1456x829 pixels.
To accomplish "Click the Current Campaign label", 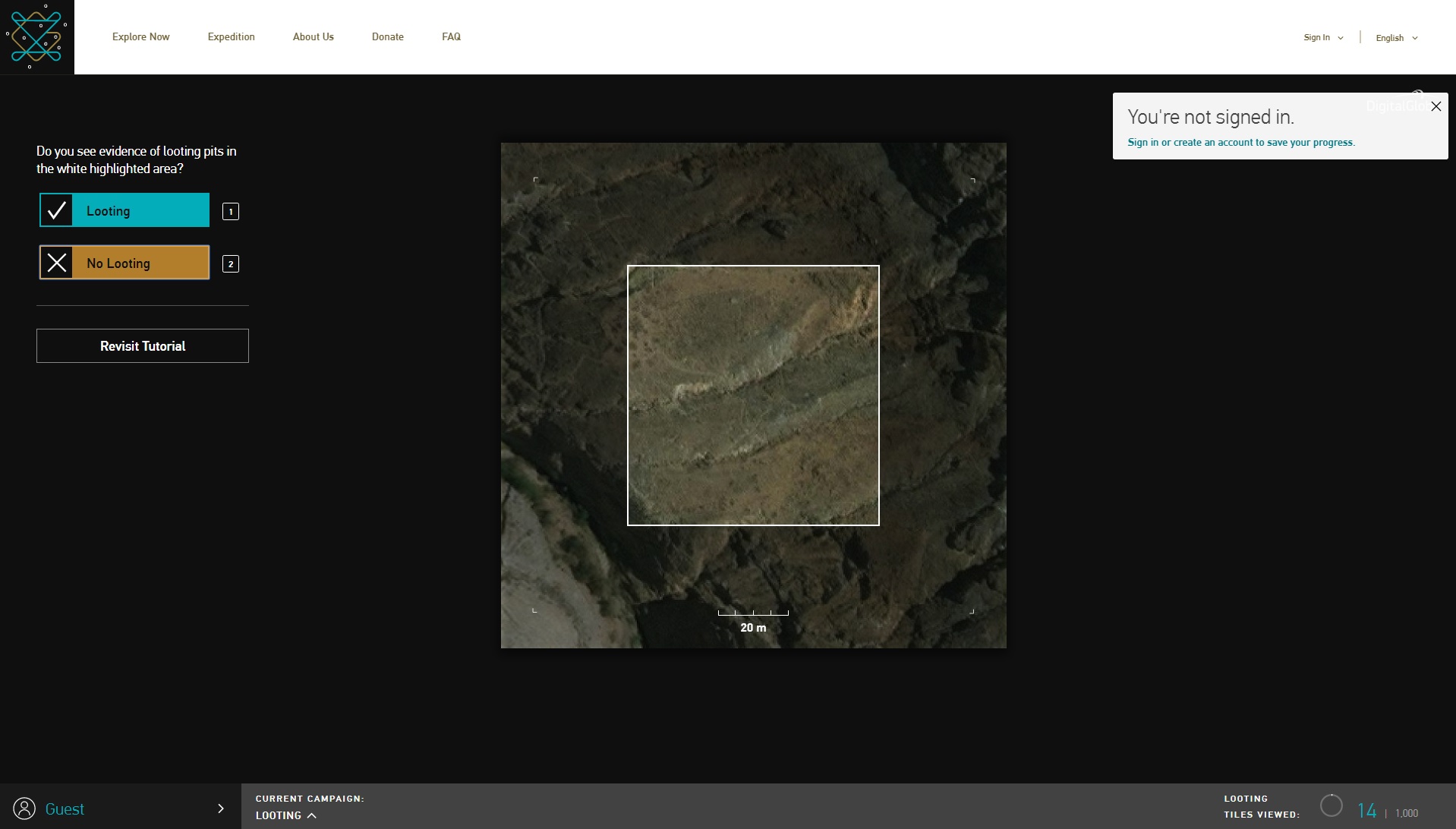I will pyautogui.click(x=310, y=799).
